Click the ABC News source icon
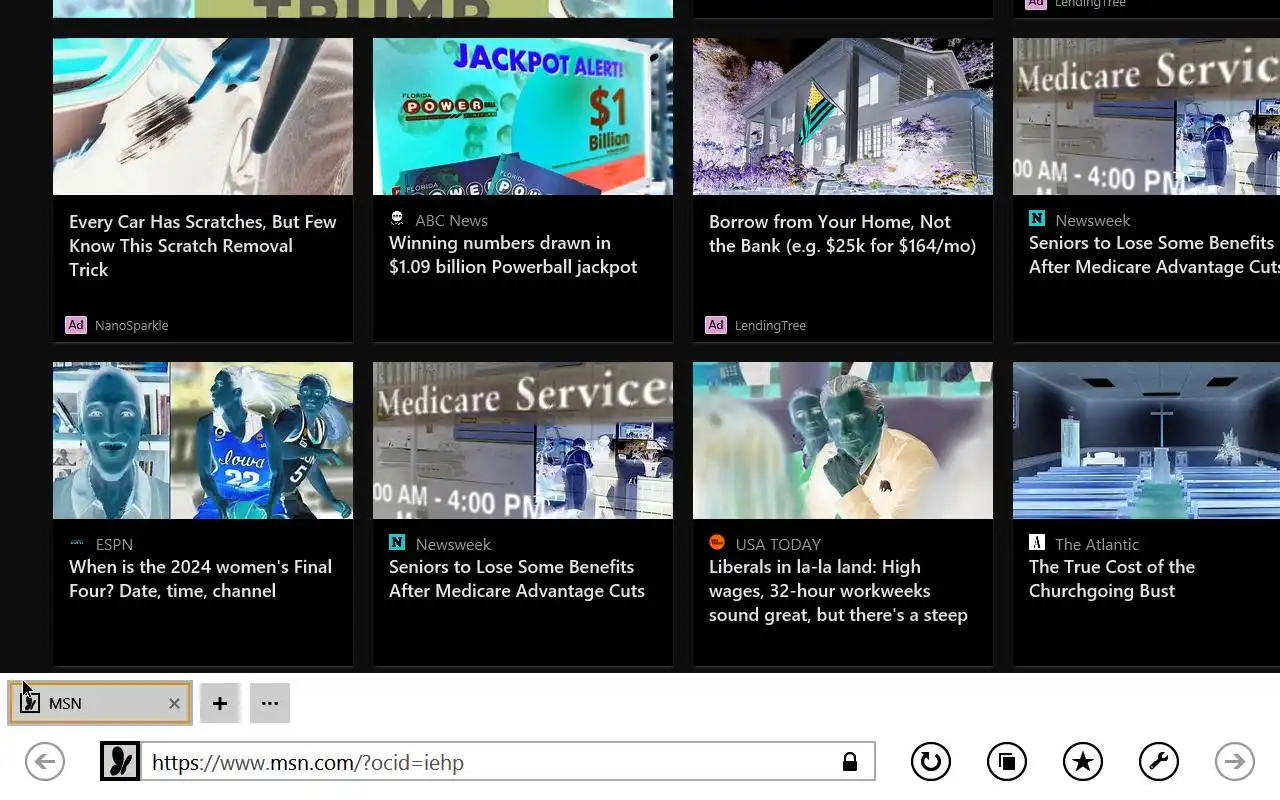The image size is (1280, 800). pos(397,219)
